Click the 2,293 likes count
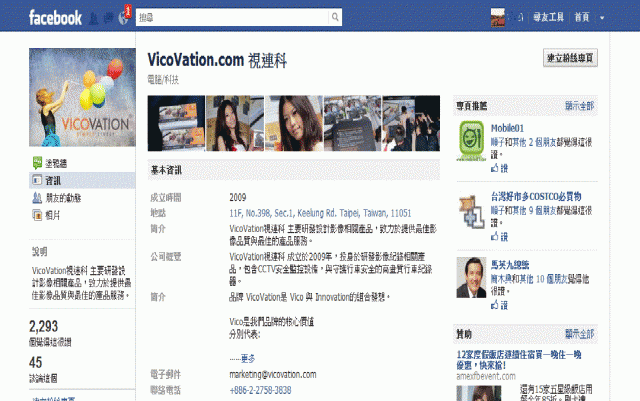The width and height of the screenshot is (640, 401). tap(43, 326)
